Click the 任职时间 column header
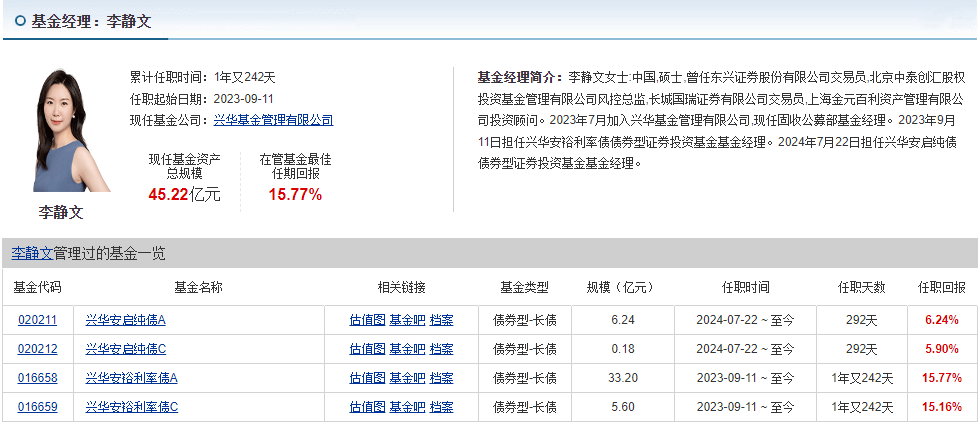 (x=745, y=288)
